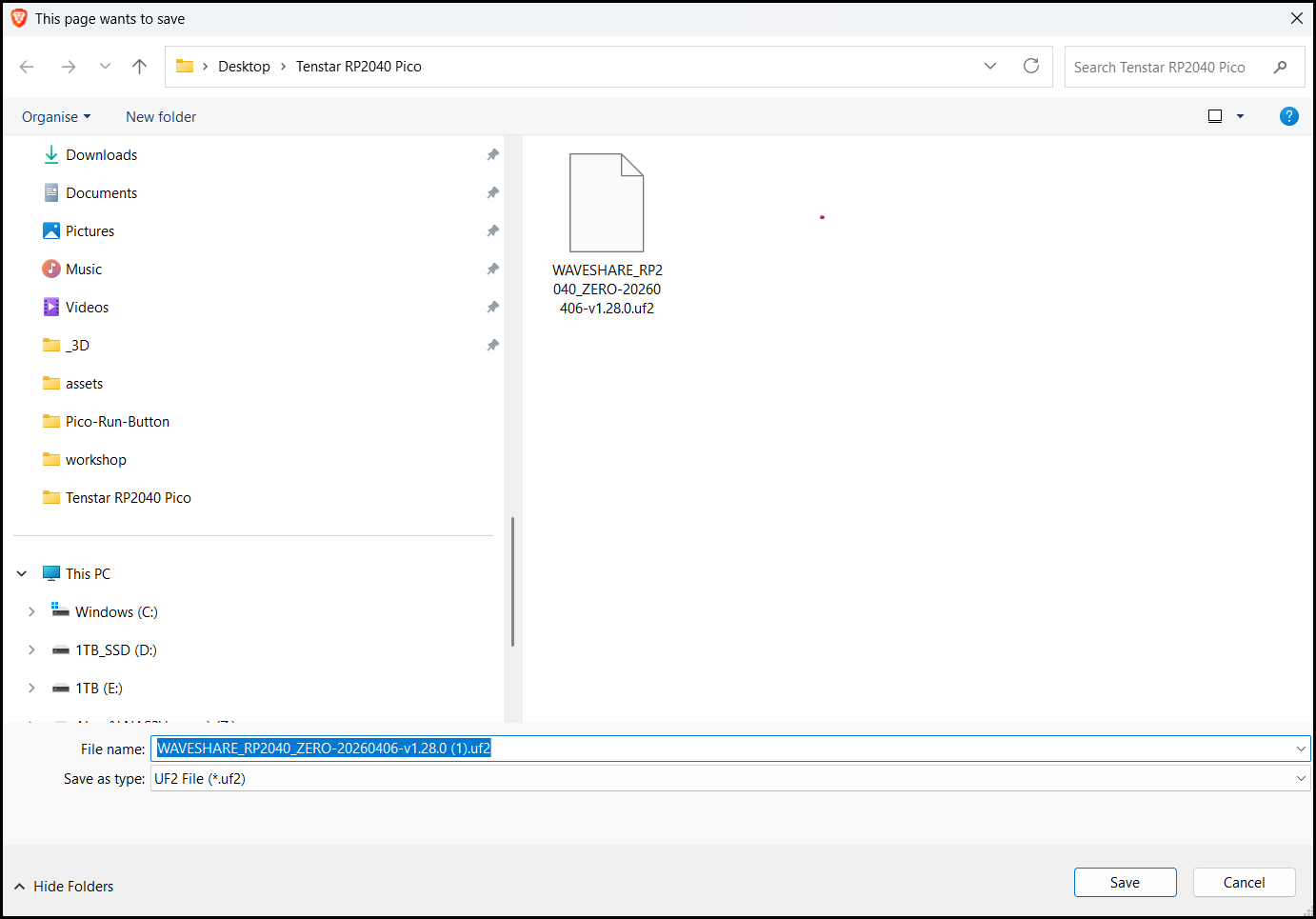1316x919 pixels.
Task: Unpin Pictures using its pin icon
Action: coord(492,231)
